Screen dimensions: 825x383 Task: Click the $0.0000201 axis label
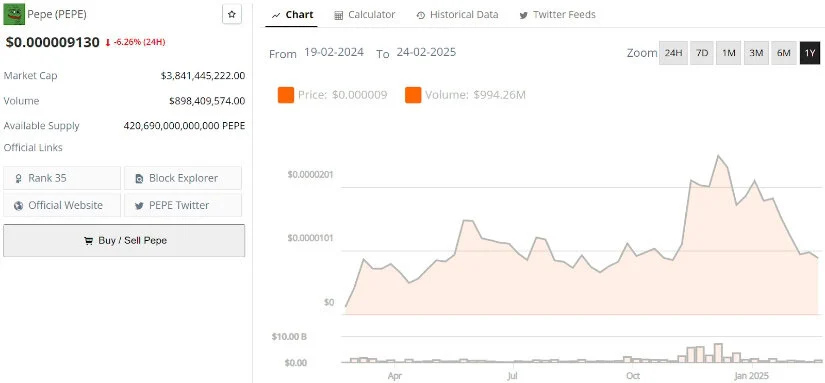click(x=310, y=175)
